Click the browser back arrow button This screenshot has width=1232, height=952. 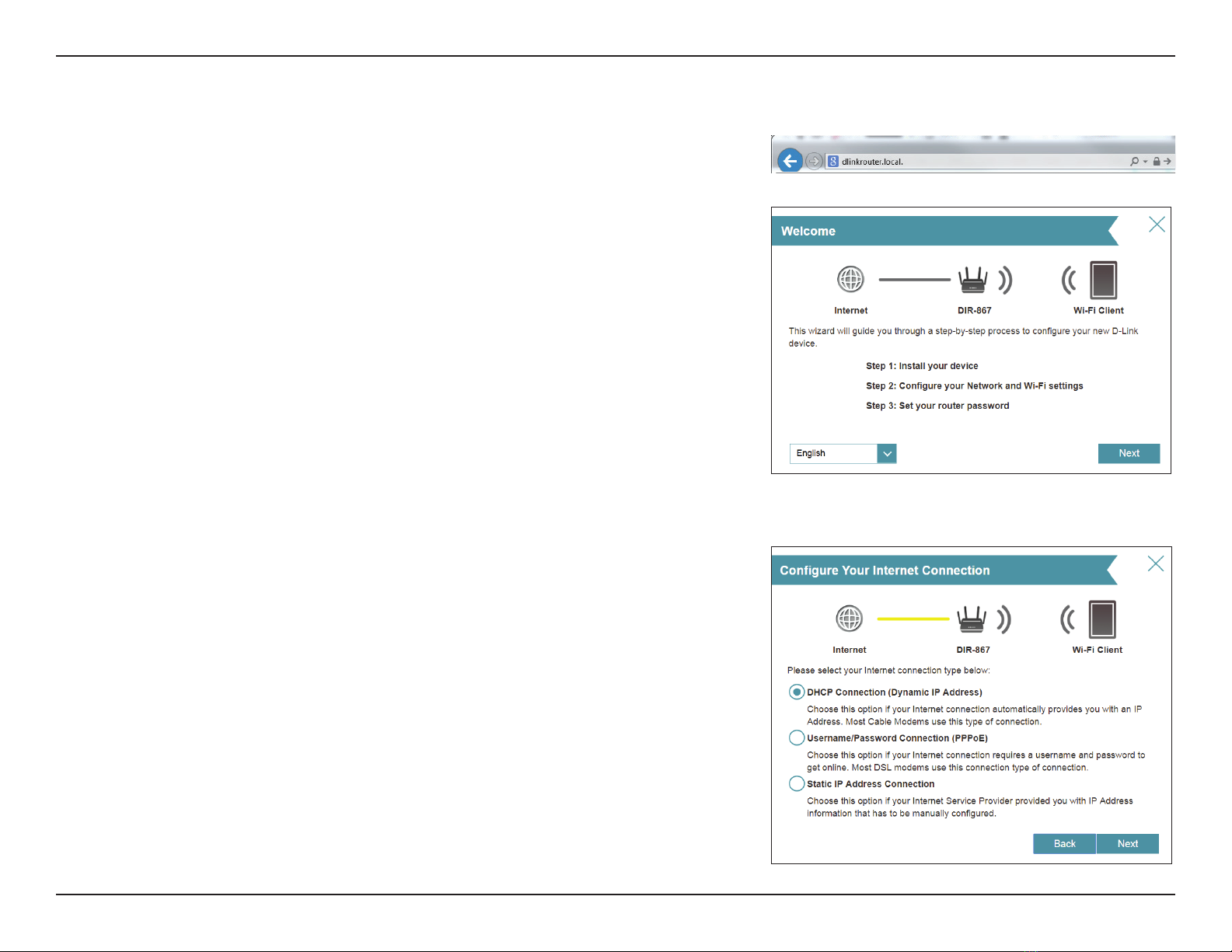[x=790, y=161]
